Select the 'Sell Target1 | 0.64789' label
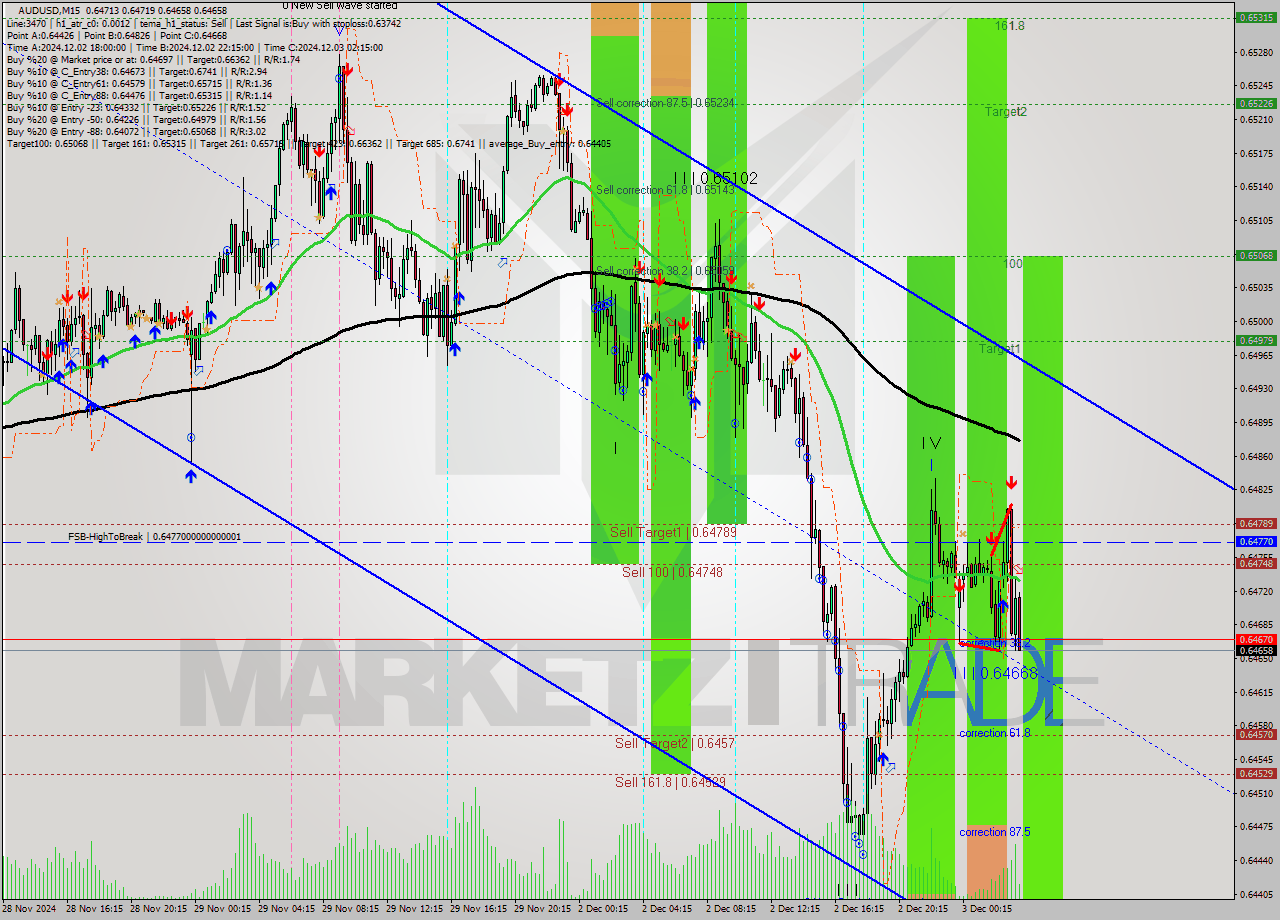The width and height of the screenshot is (1280, 920). (x=673, y=532)
